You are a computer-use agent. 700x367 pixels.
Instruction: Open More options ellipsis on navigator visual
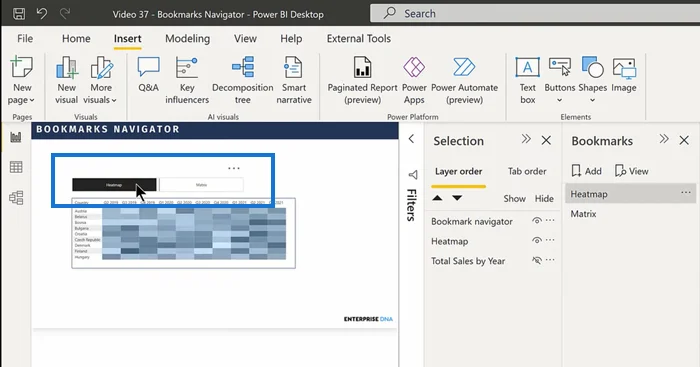click(x=234, y=168)
